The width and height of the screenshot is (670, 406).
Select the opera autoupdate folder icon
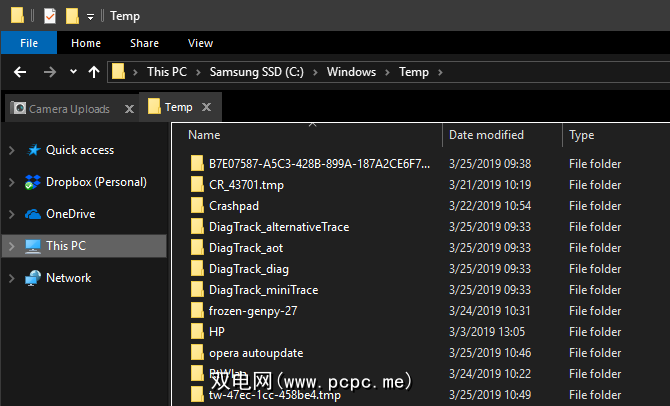[x=197, y=352]
